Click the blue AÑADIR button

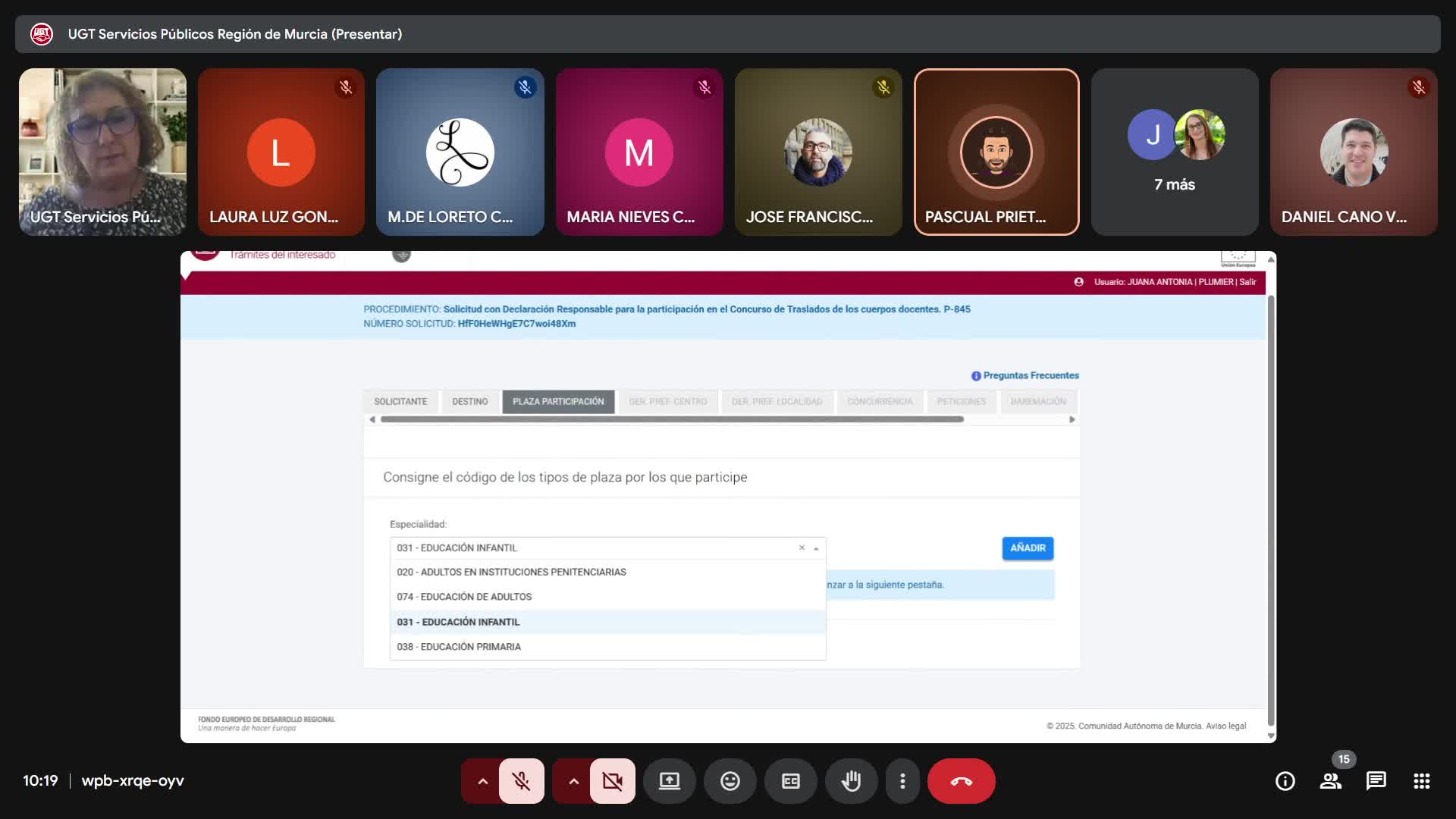click(1027, 548)
